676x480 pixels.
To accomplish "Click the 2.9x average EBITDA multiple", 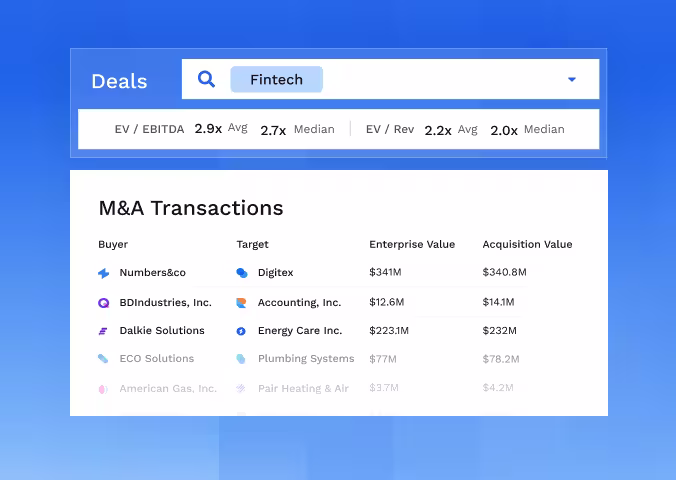I will click(208, 129).
